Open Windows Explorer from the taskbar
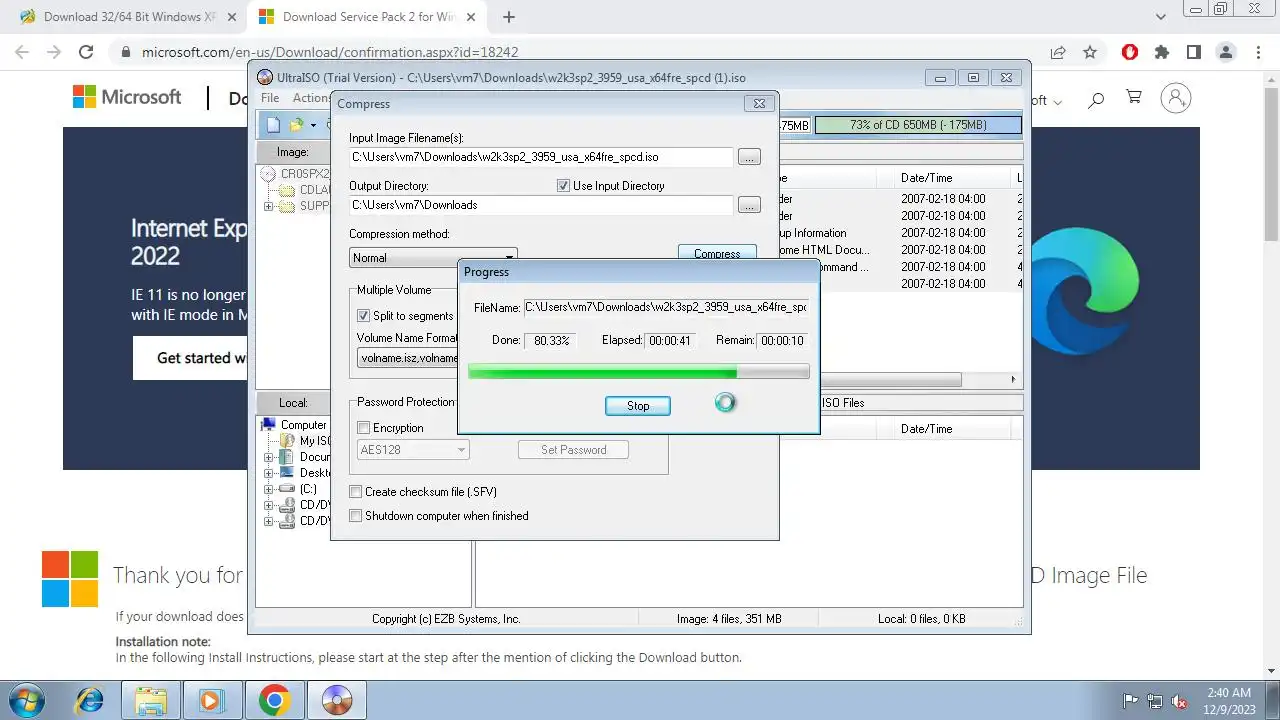This screenshot has height=720, width=1280. (151, 700)
